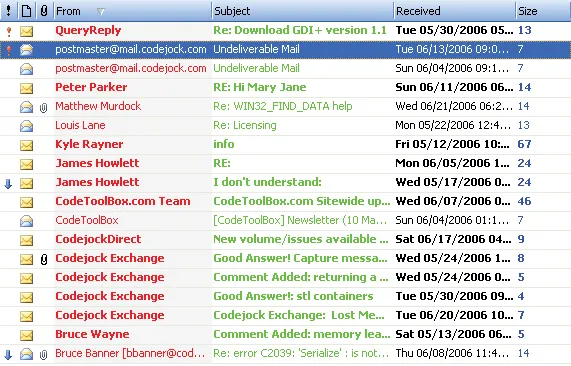
Task: Select sender Matthew Murdock
Action: click(x=98, y=106)
